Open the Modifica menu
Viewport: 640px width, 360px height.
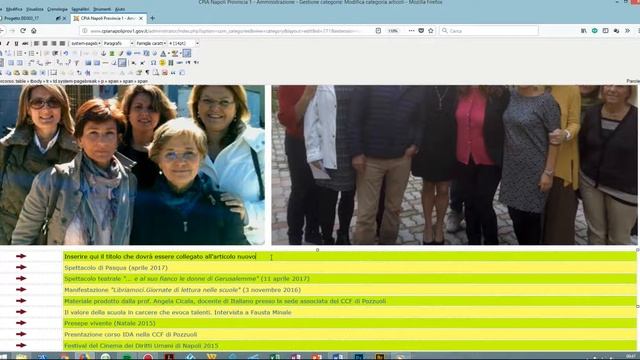coord(14,9)
